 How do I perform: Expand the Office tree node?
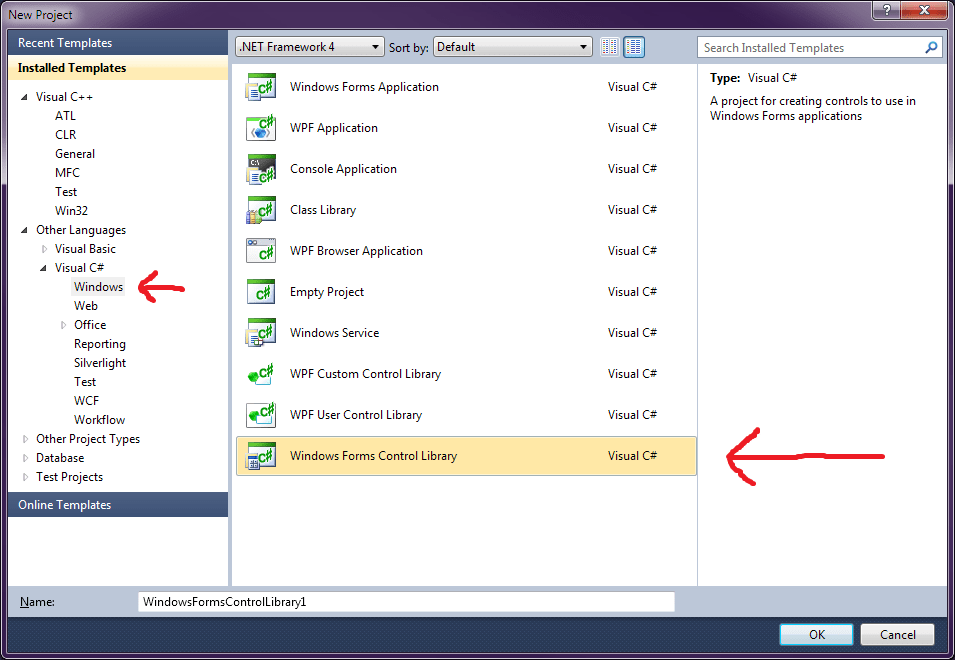click(x=63, y=325)
